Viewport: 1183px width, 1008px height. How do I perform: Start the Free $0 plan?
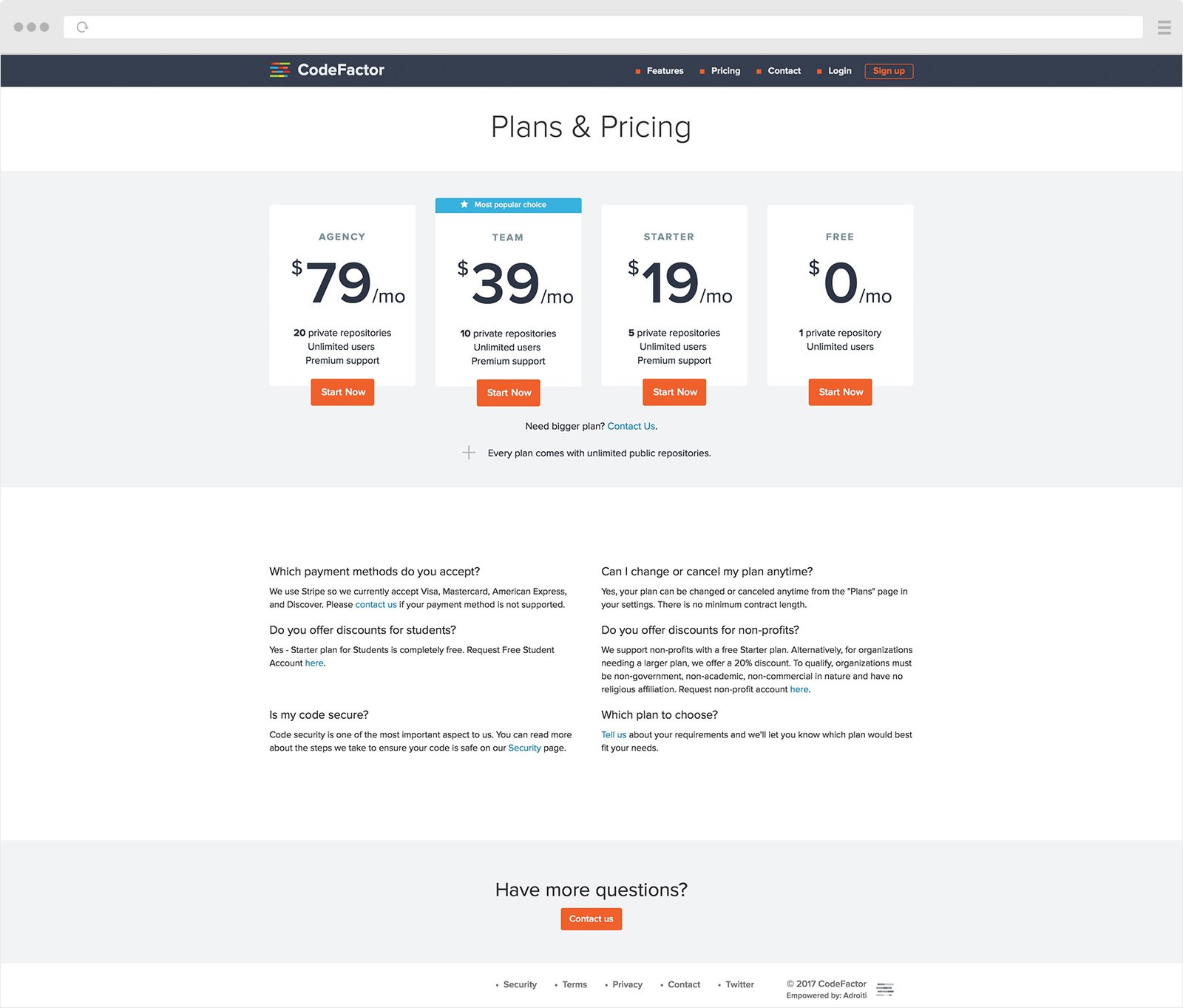point(840,392)
